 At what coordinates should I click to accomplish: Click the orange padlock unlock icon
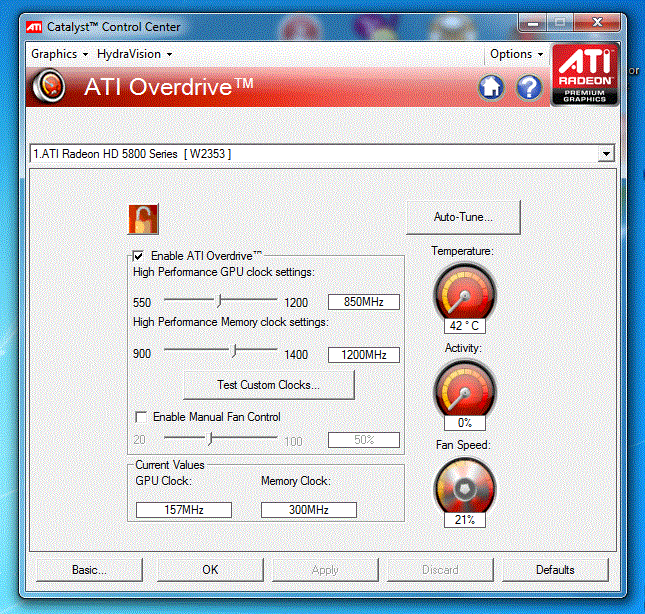[x=143, y=219]
